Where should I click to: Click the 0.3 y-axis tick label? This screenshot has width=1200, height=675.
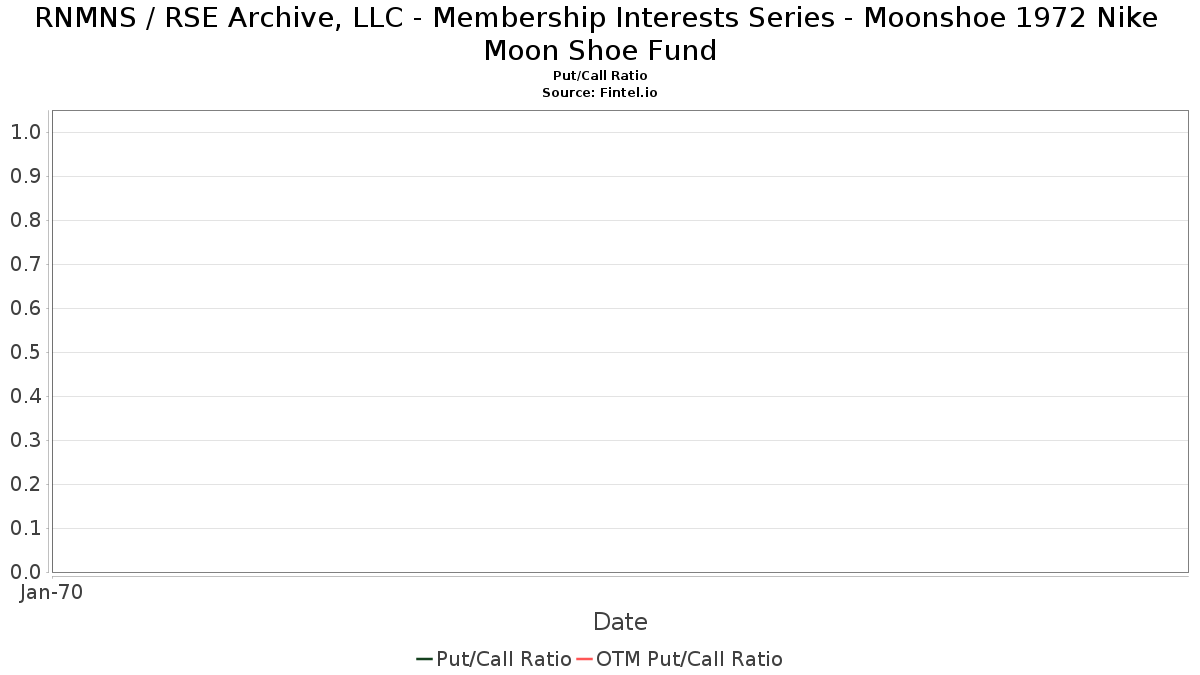click(25, 440)
